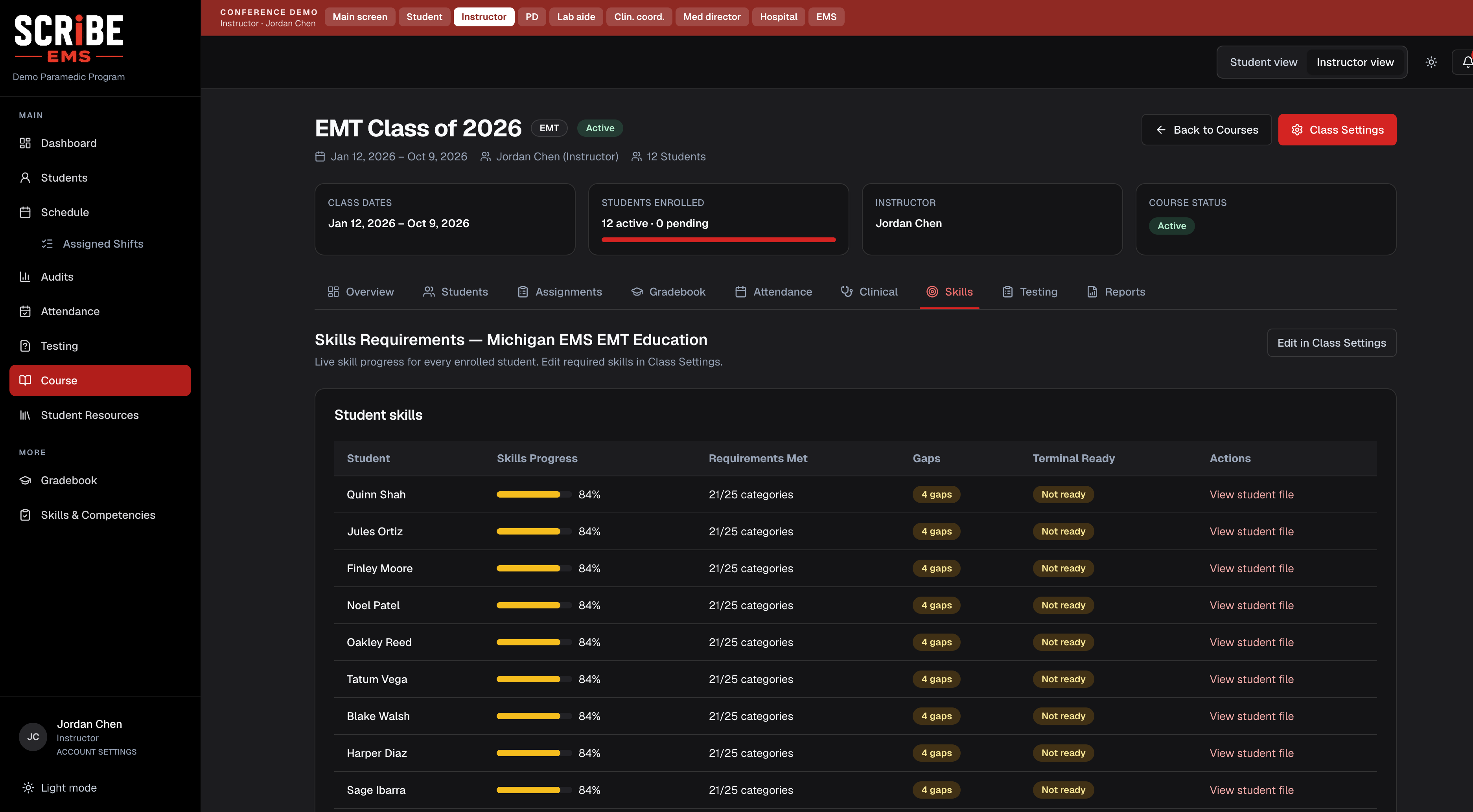Image resolution: width=1473 pixels, height=812 pixels.
Task: Open notifications with the bell icon
Action: point(1466,62)
